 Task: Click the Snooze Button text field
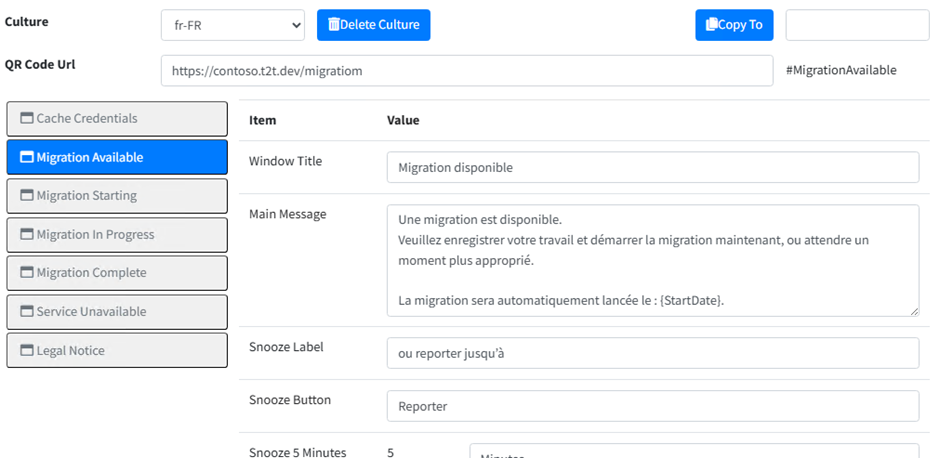click(652, 406)
